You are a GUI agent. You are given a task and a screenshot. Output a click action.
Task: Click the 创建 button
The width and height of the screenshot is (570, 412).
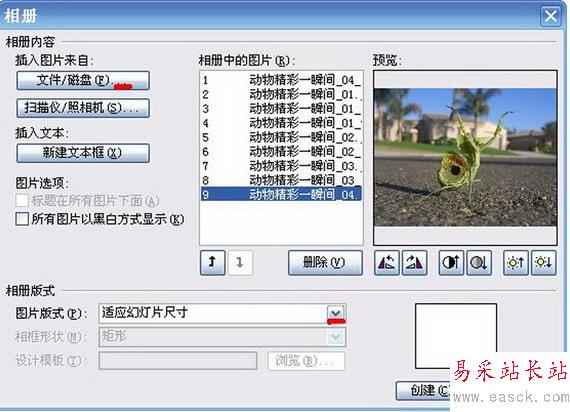click(x=424, y=391)
